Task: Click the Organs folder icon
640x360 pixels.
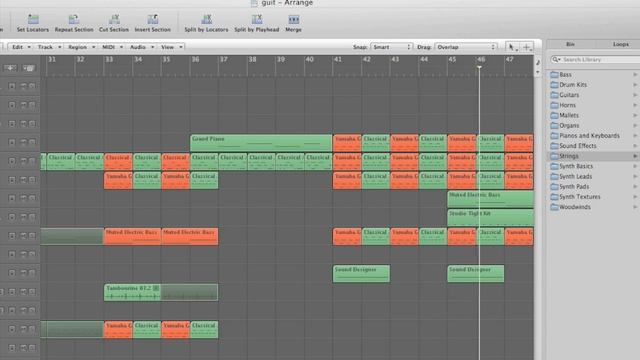Action: point(554,125)
